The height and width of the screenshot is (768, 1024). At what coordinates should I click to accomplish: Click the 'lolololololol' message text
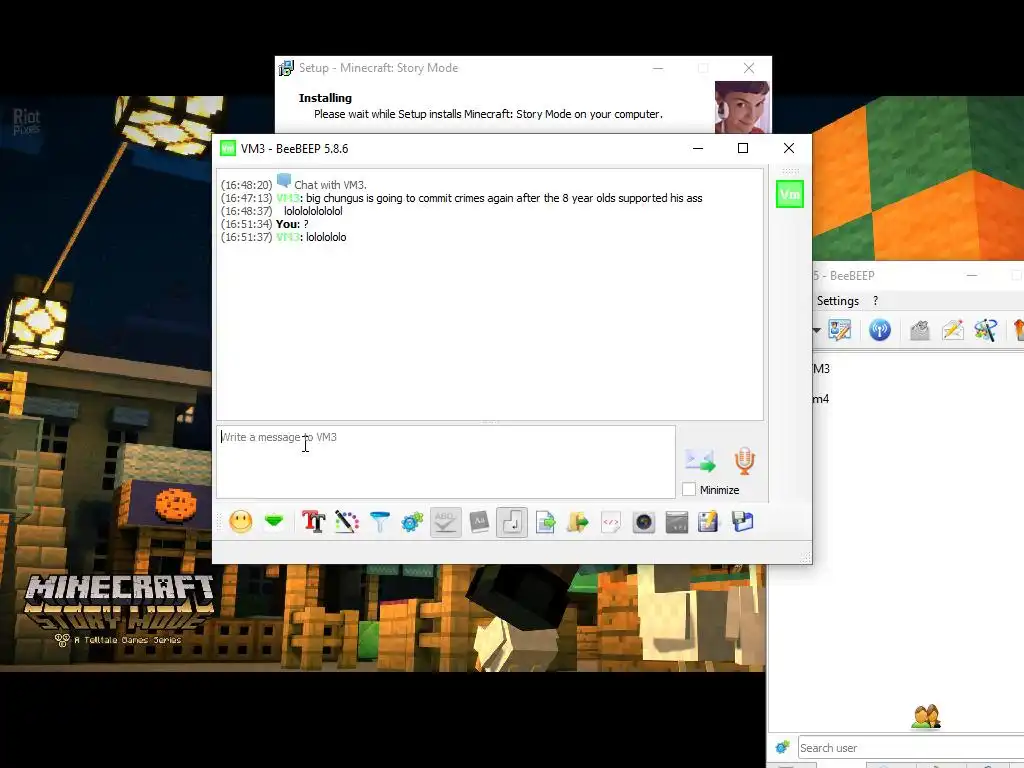[313, 211]
